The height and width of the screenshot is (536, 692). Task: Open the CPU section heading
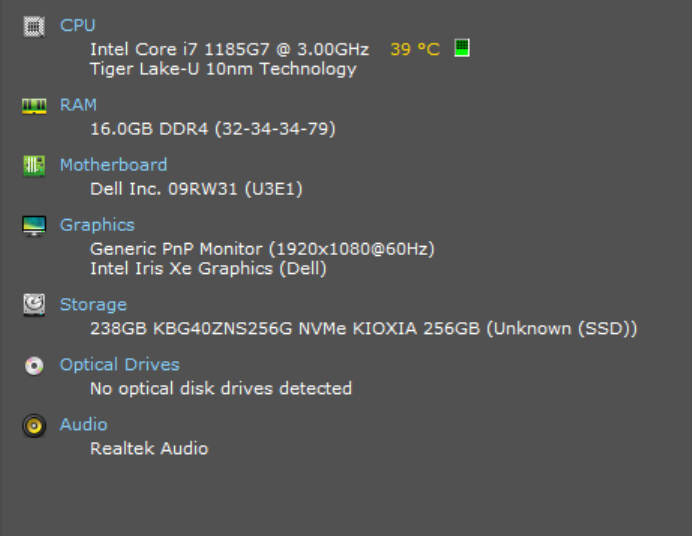[78, 25]
